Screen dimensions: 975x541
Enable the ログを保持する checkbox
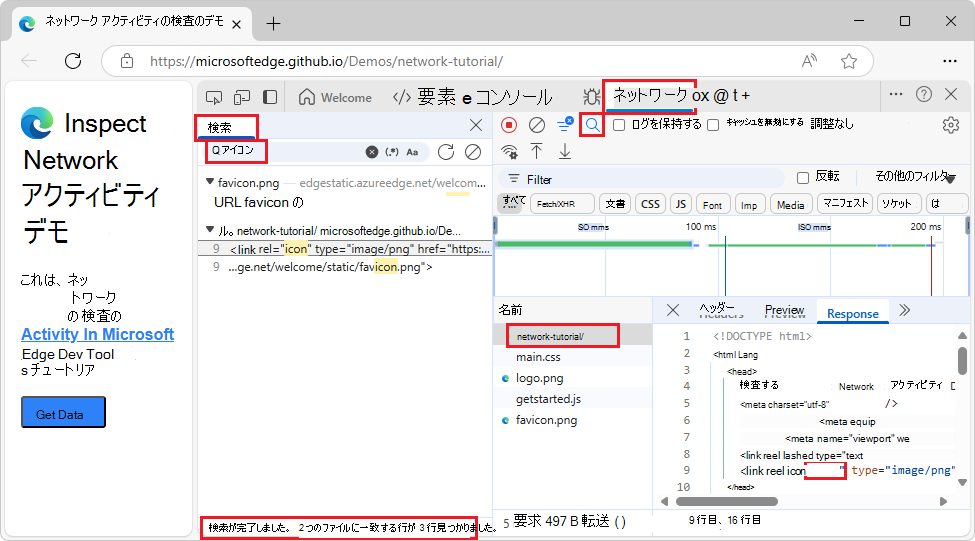619,125
